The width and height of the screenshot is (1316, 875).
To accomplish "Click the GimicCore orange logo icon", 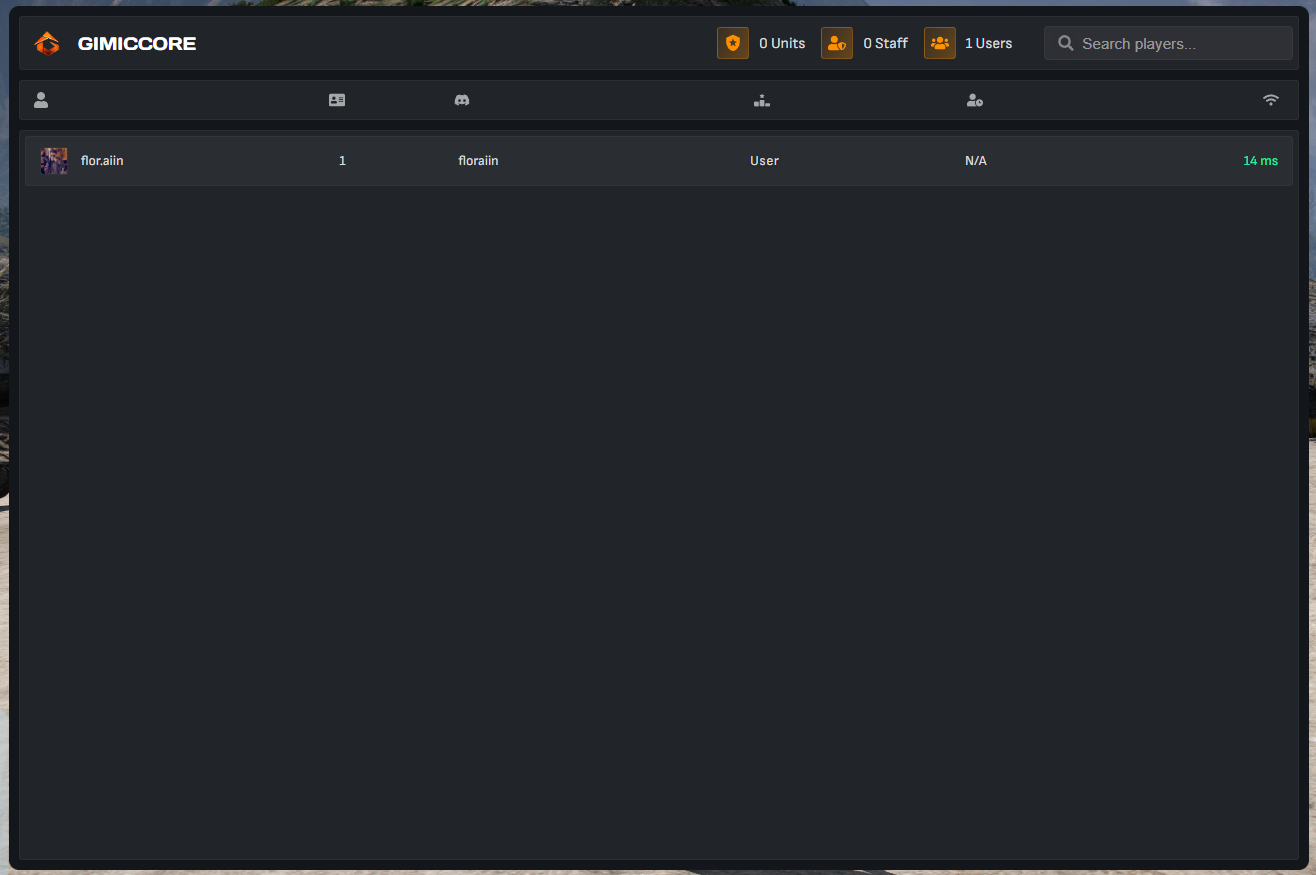I will [x=47, y=43].
